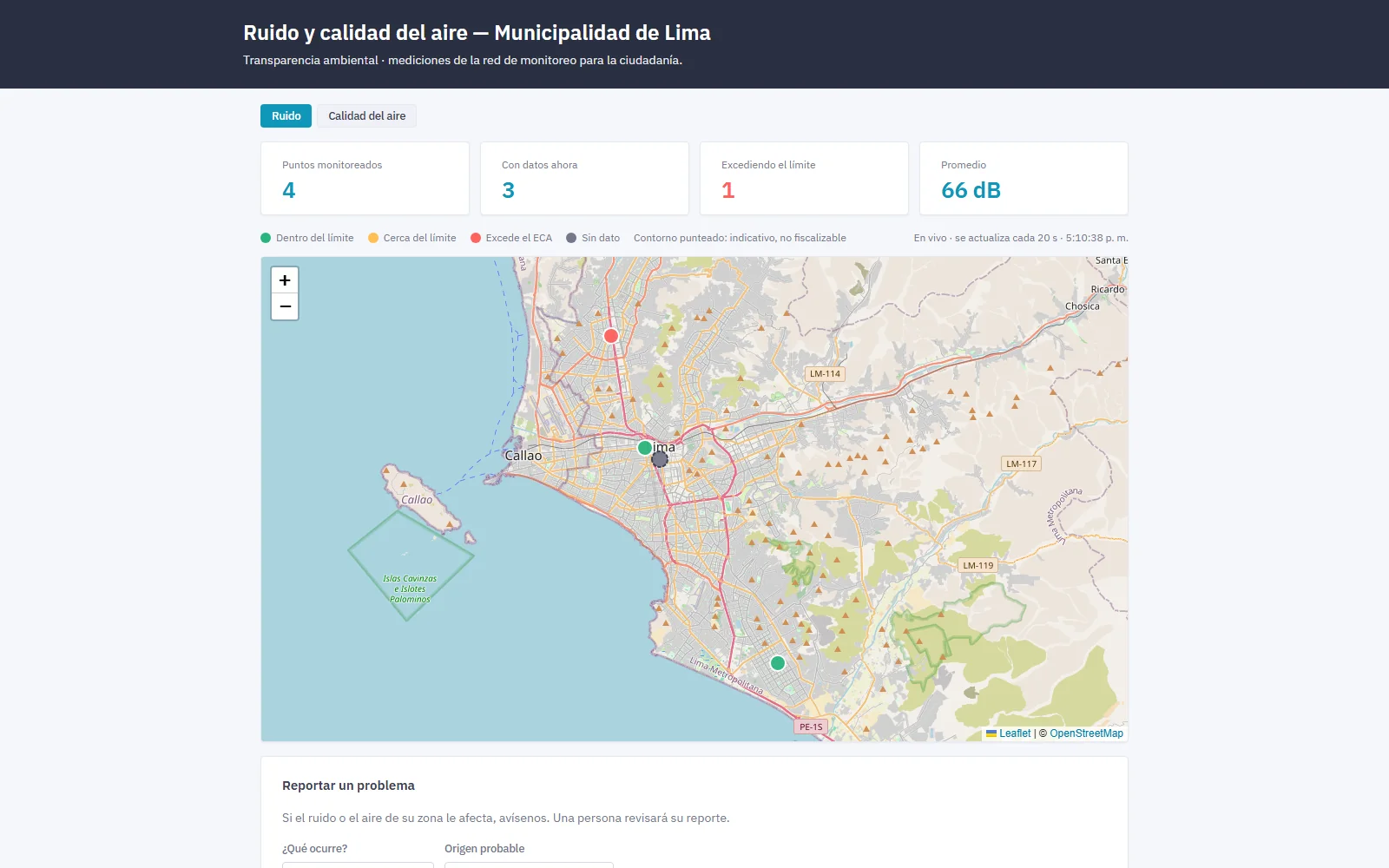Click the Dentro del límite green legend dot
Viewport: 1389px width, 868px height.
click(x=266, y=238)
